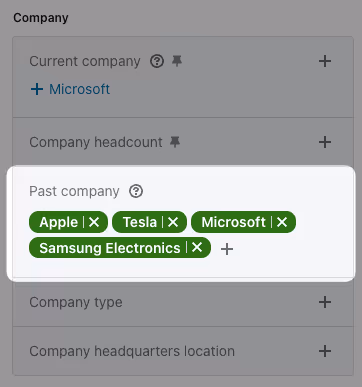The image size is (362, 387).
Task: Remove the Microsoft past company chip
Action: tap(282, 222)
